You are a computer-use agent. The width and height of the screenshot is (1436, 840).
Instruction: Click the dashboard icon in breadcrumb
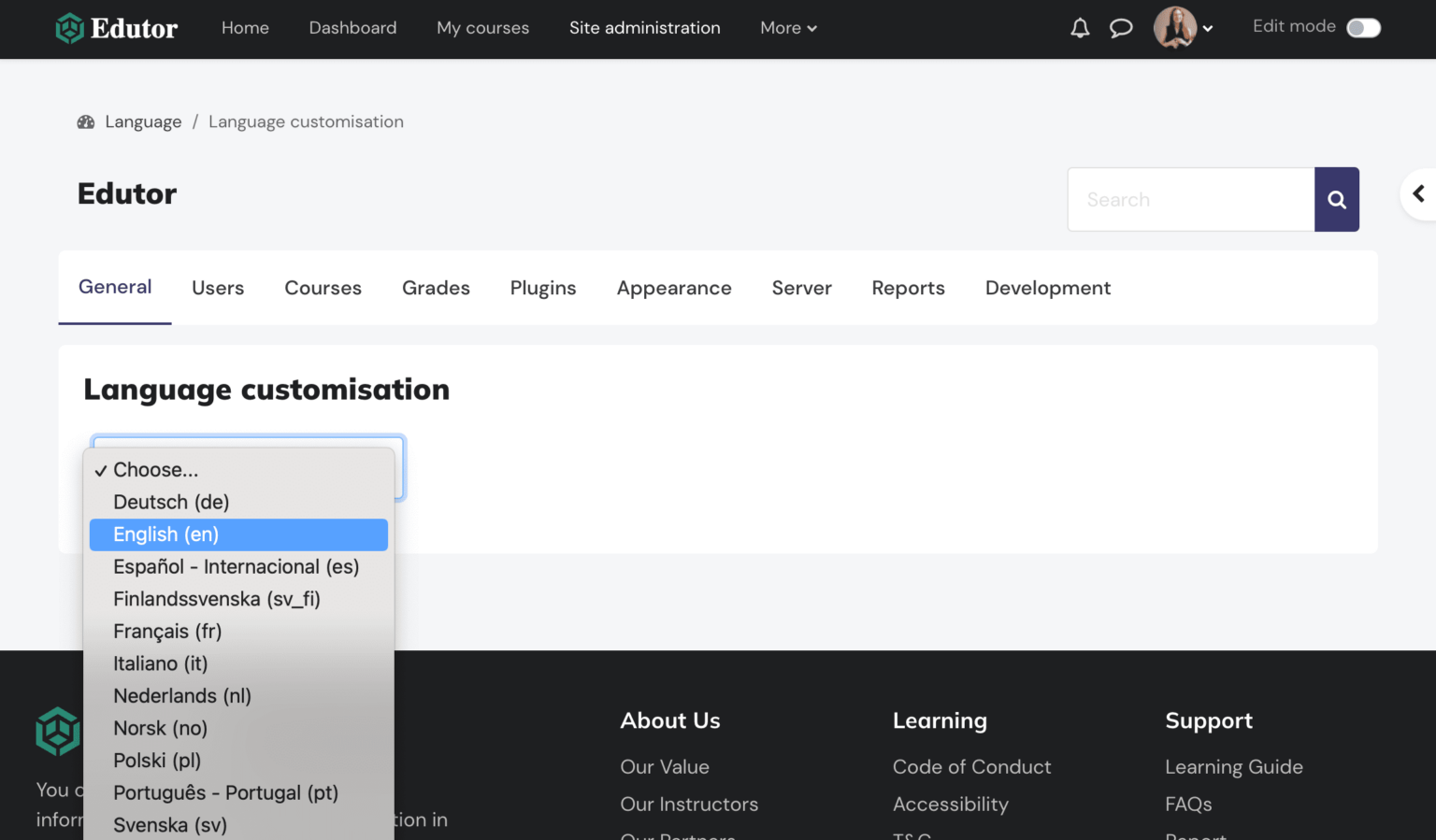[x=86, y=122]
